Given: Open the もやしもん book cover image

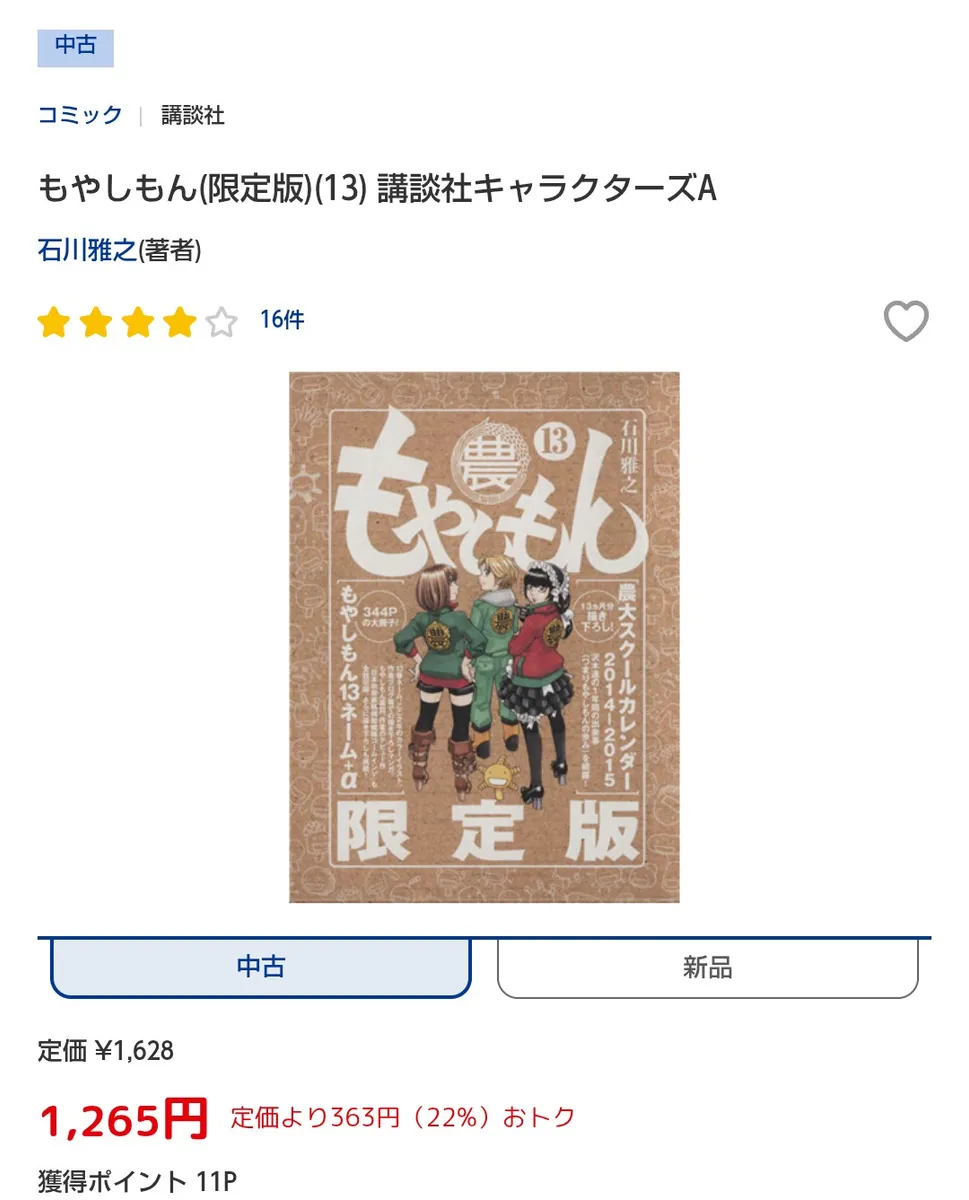Looking at the screenshot, I should click(x=484, y=637).
